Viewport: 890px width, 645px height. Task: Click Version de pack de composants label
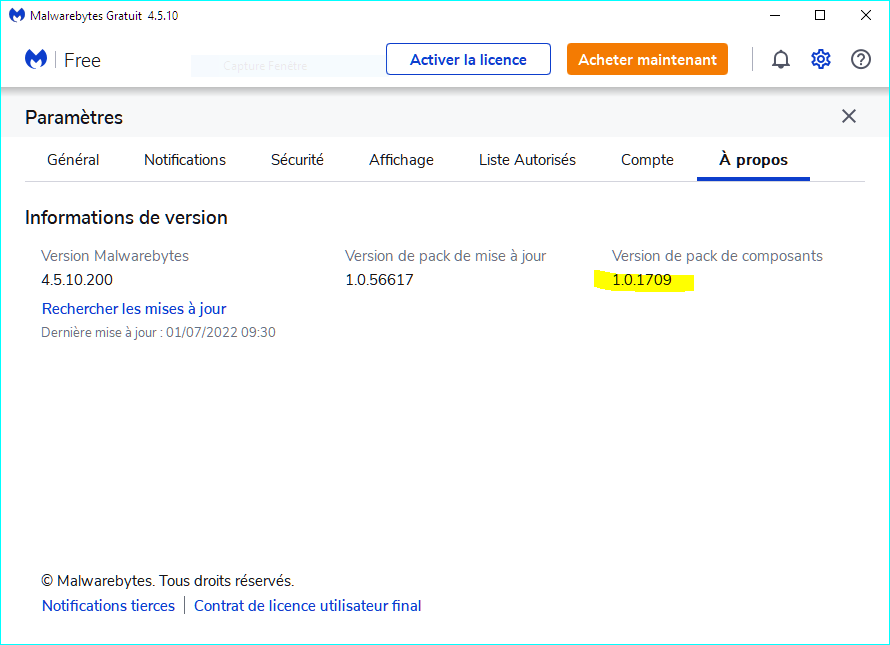pyautogui.click(x=717, y=256)
